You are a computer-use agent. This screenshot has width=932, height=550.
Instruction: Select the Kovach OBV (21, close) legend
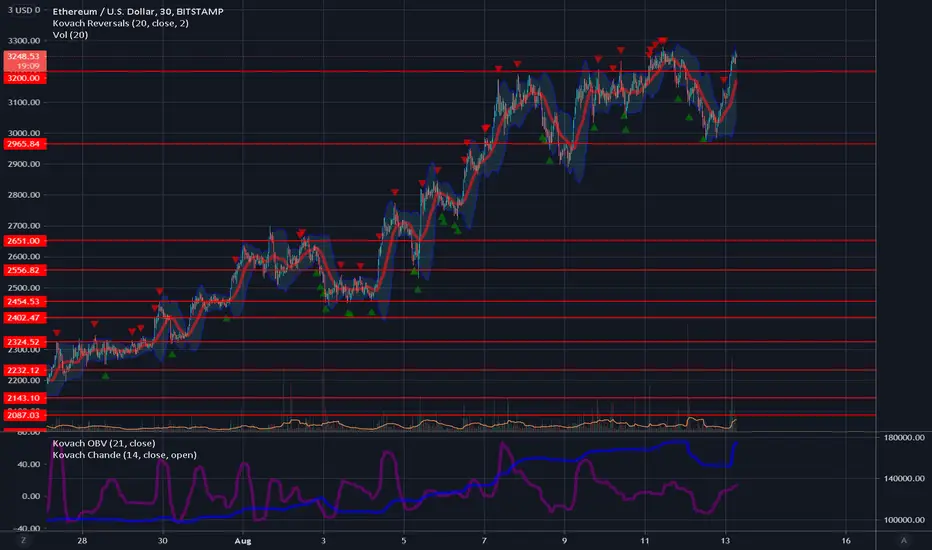[x=104, y=443]
